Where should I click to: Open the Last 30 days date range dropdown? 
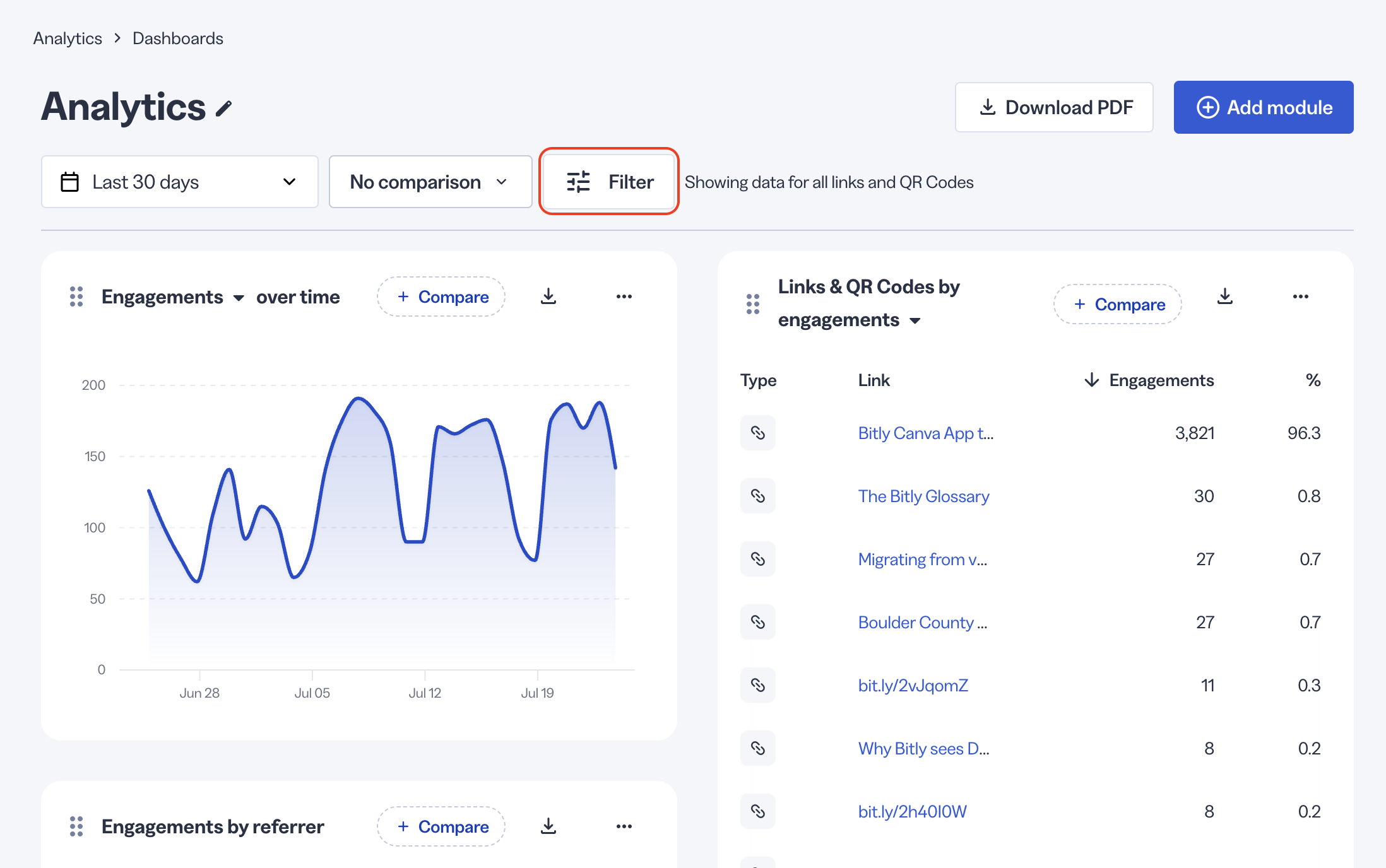point(180,182)
